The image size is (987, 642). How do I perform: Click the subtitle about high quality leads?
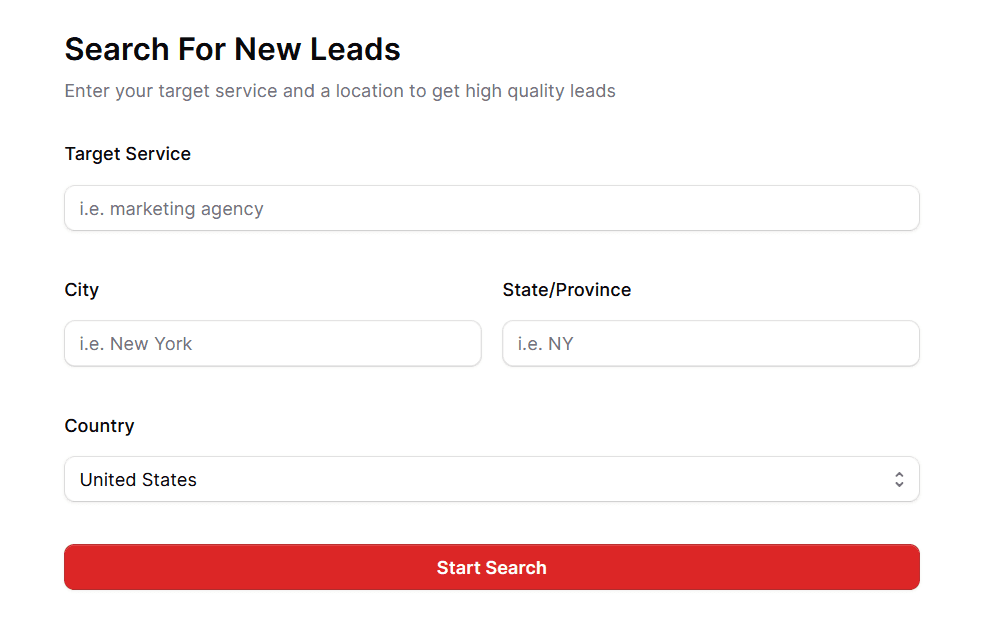[x=340, y=91]
